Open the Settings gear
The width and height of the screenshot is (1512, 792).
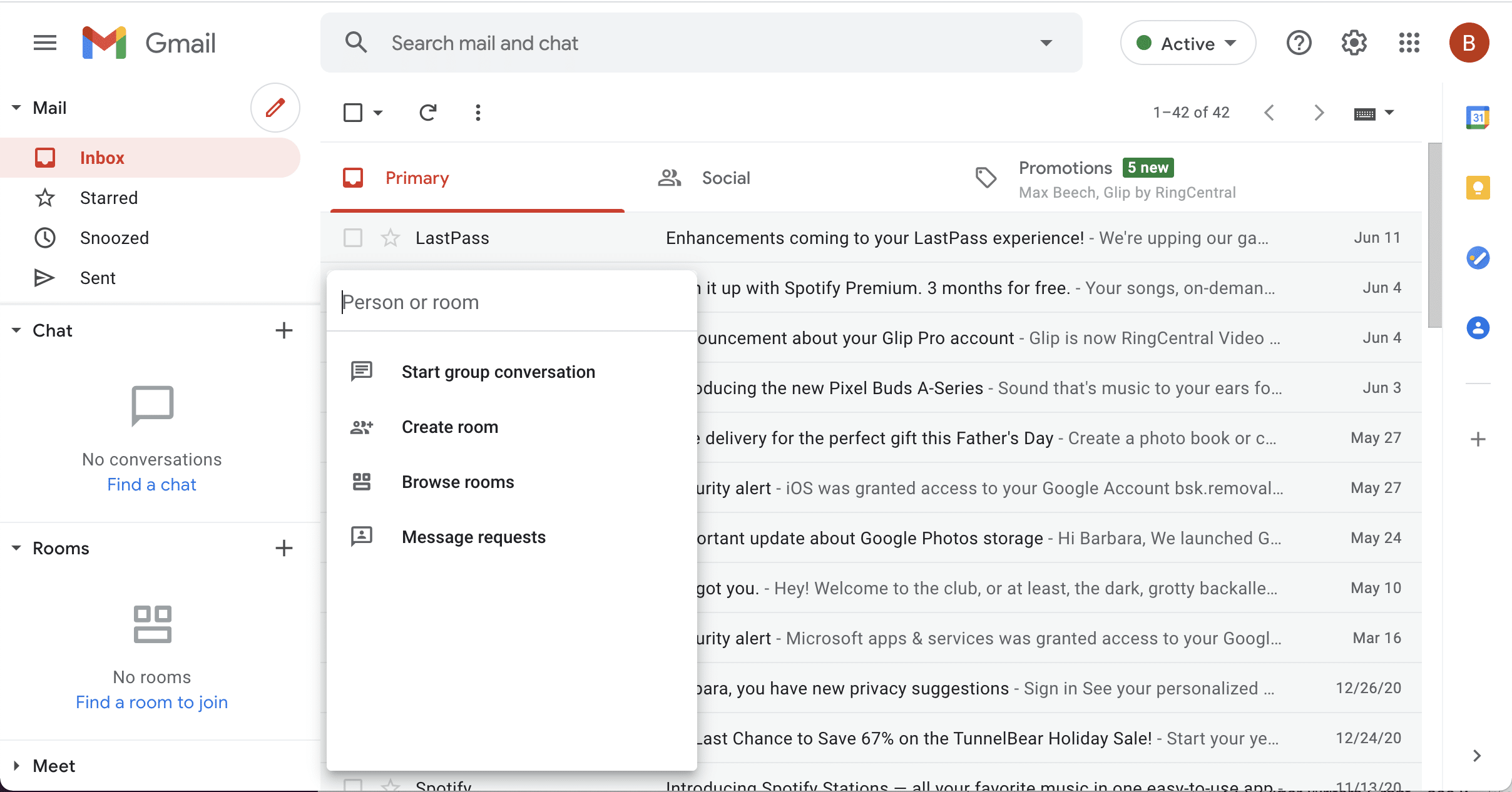(1354, 43)
